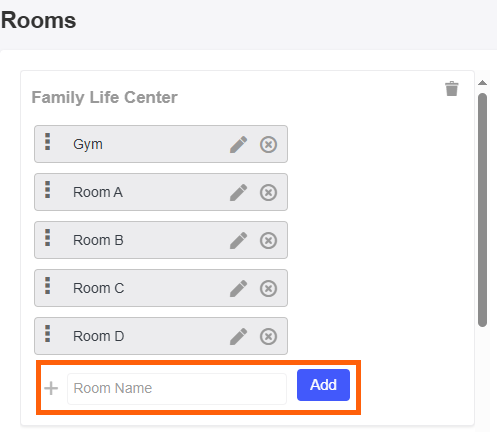
Task: Edit the Room A name
Action: tap(239, 192)
